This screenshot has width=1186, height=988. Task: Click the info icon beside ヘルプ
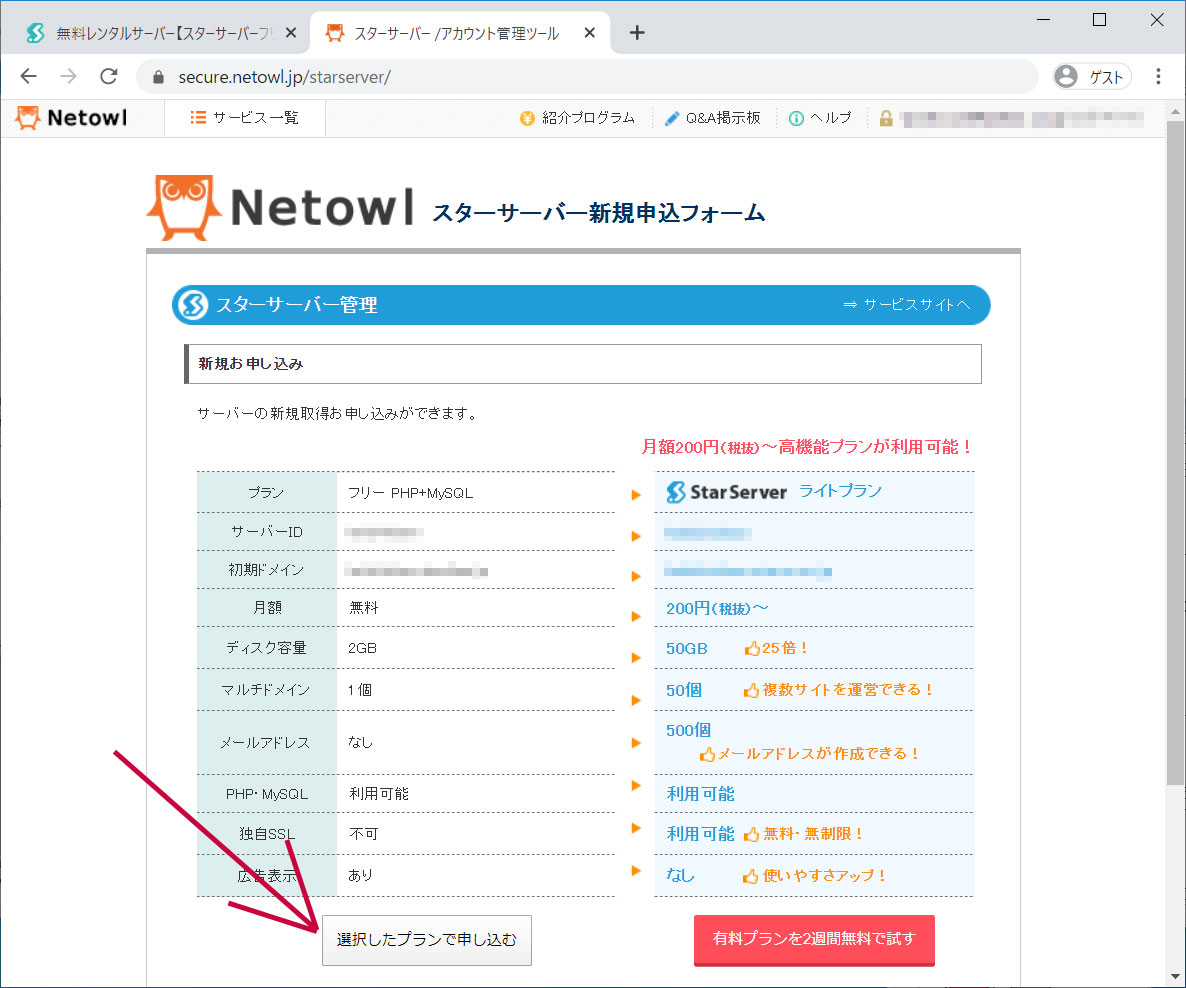click(x=796, y=119)
